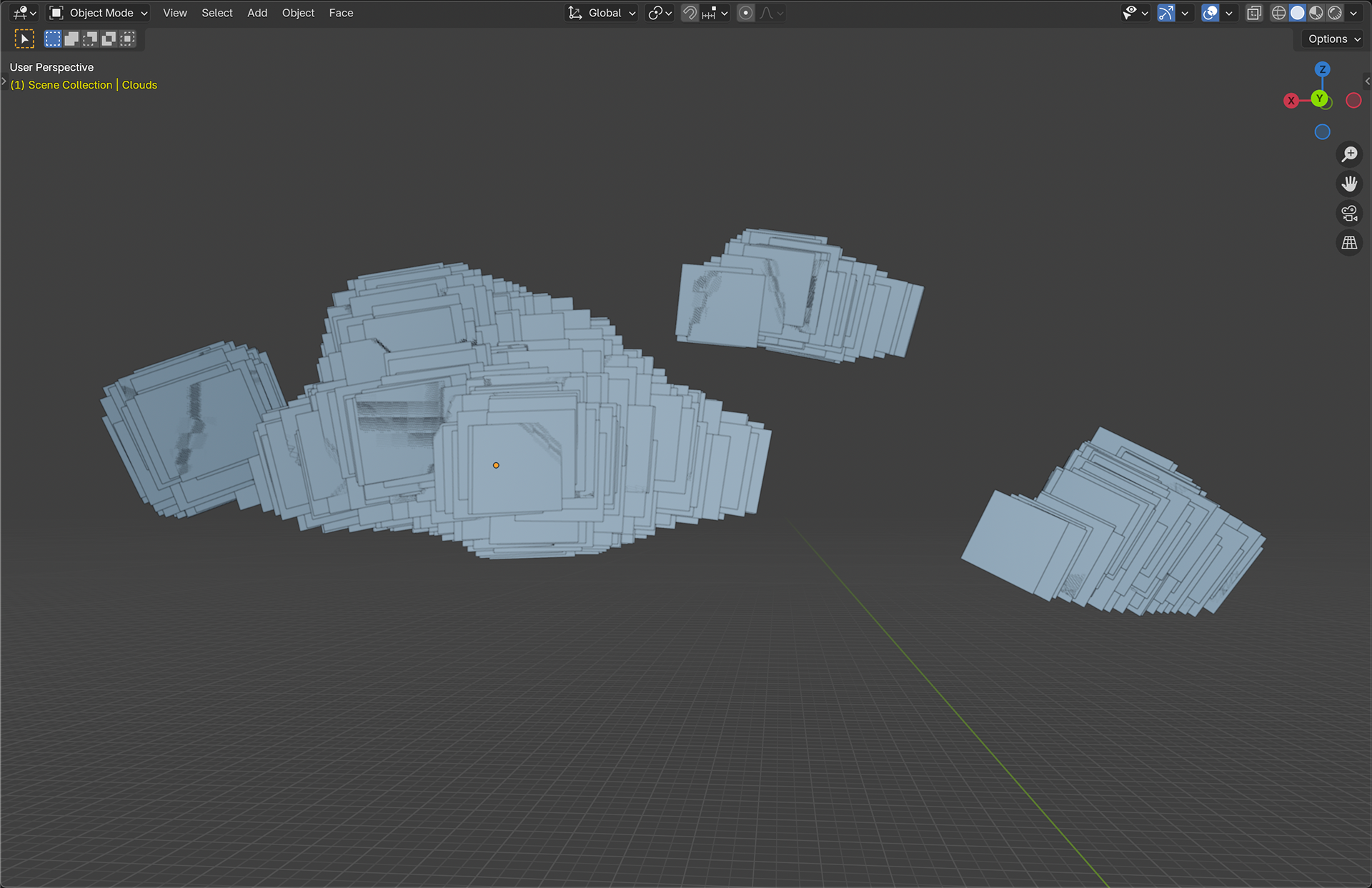1372x888 pixels.
Task: Click the Z axis on navigation gizmo
Action: click(1322, 69)
